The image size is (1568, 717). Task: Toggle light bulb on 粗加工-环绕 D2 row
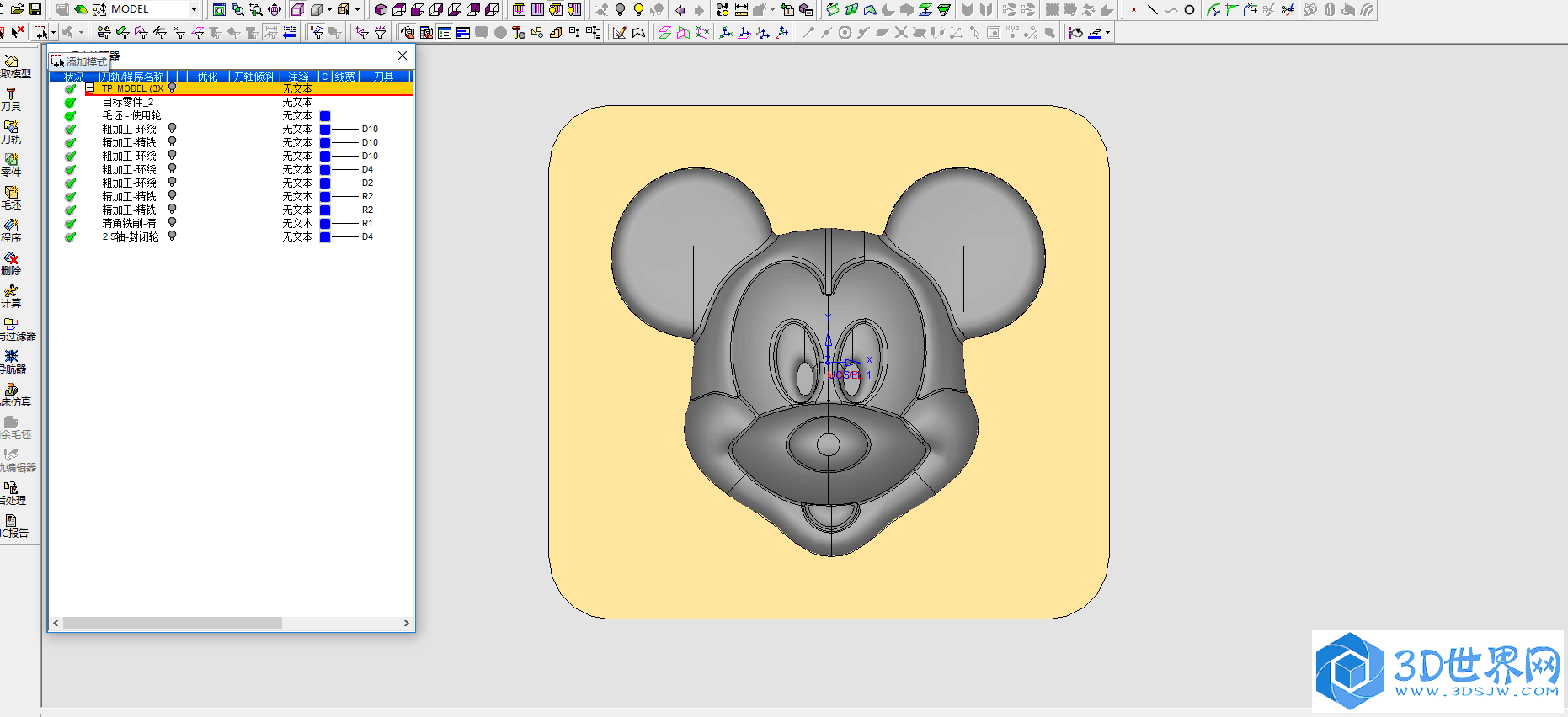(x=173, y=182)
